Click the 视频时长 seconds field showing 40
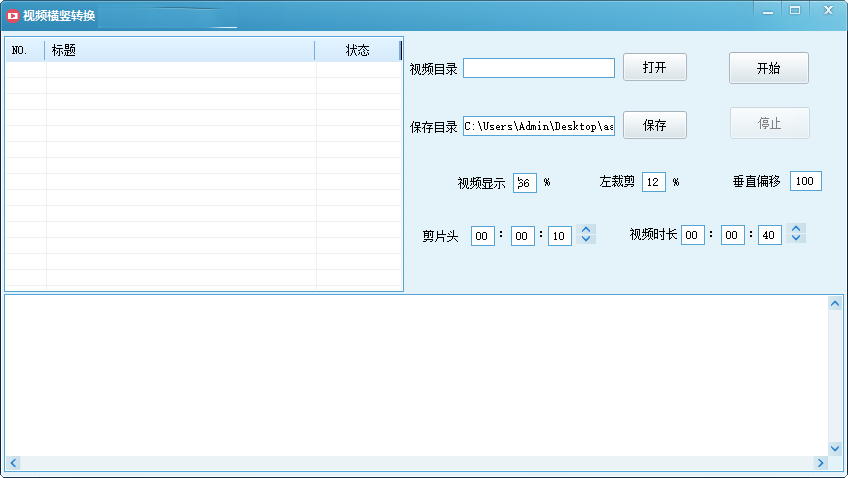 (x=769, y=235)
